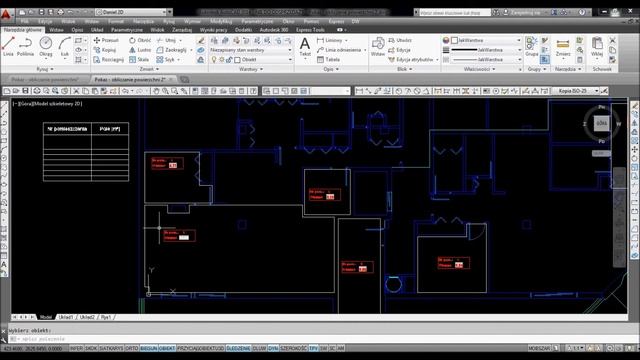Select the Polilinia tool
Viewport: 640px width, 360px height.
point(25,46)
